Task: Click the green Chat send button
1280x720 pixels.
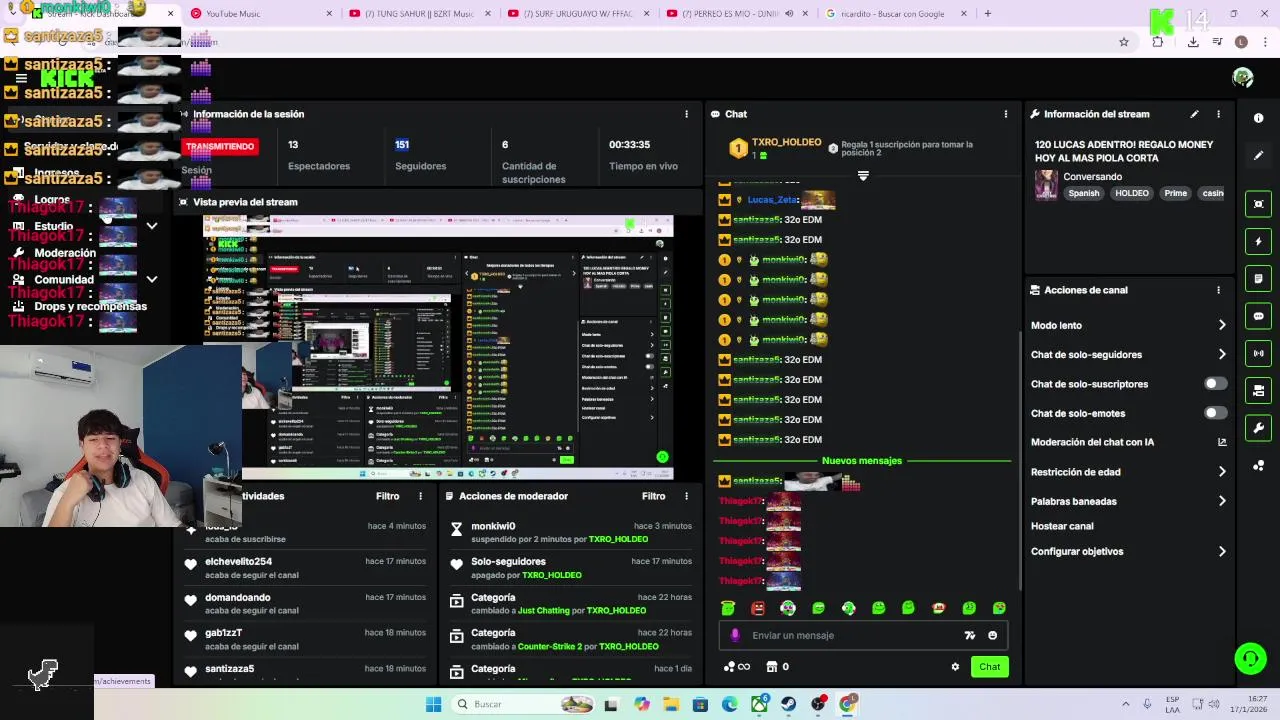Action: (x=989, y=667)
